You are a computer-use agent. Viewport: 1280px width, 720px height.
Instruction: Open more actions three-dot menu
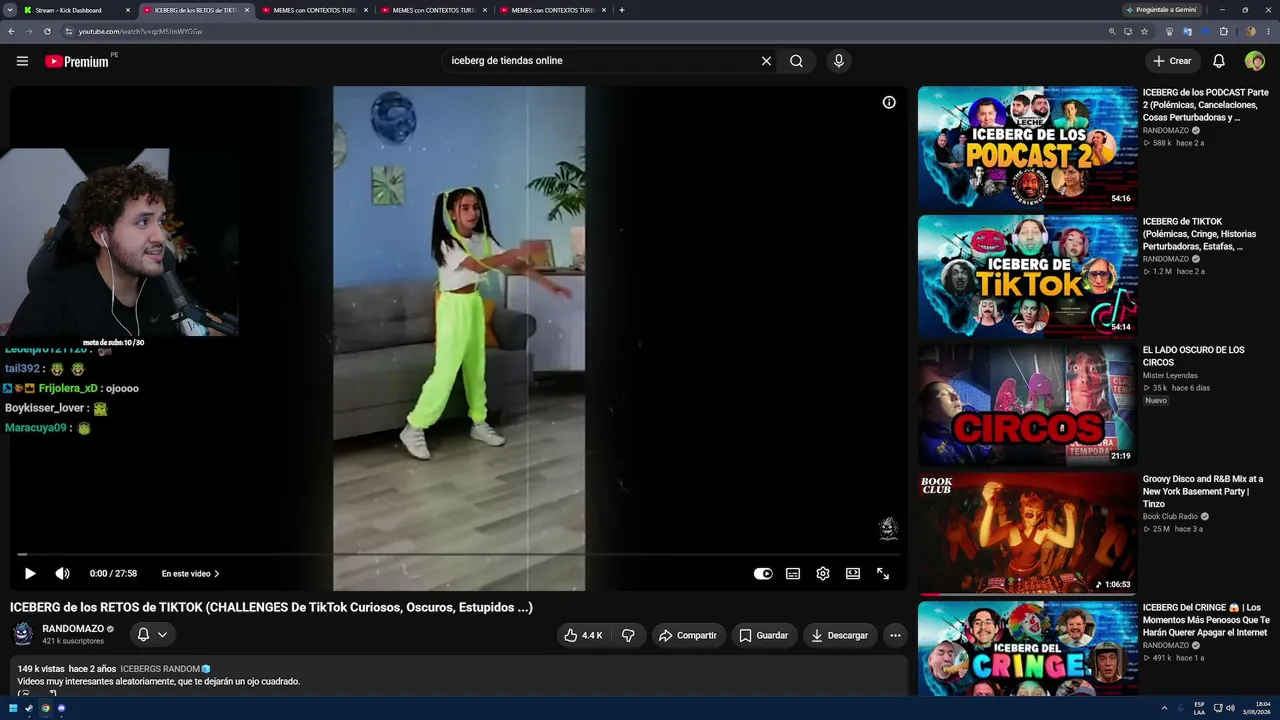coord(895,635)
